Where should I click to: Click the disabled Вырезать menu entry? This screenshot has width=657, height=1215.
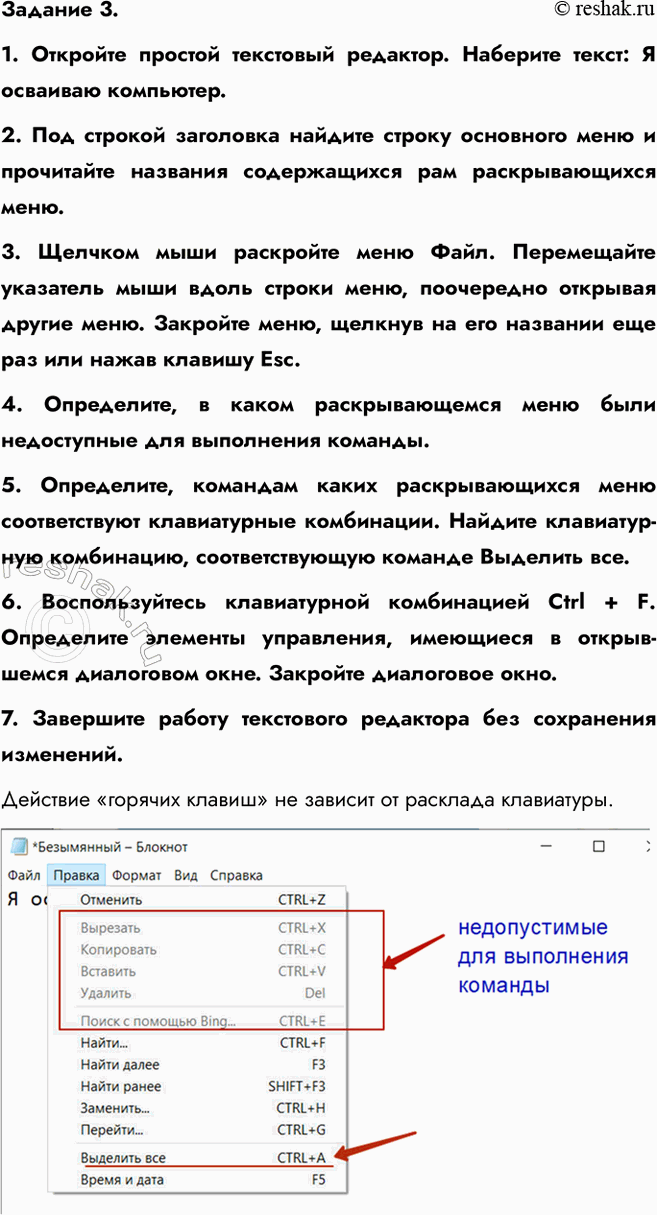coord(110,928)
